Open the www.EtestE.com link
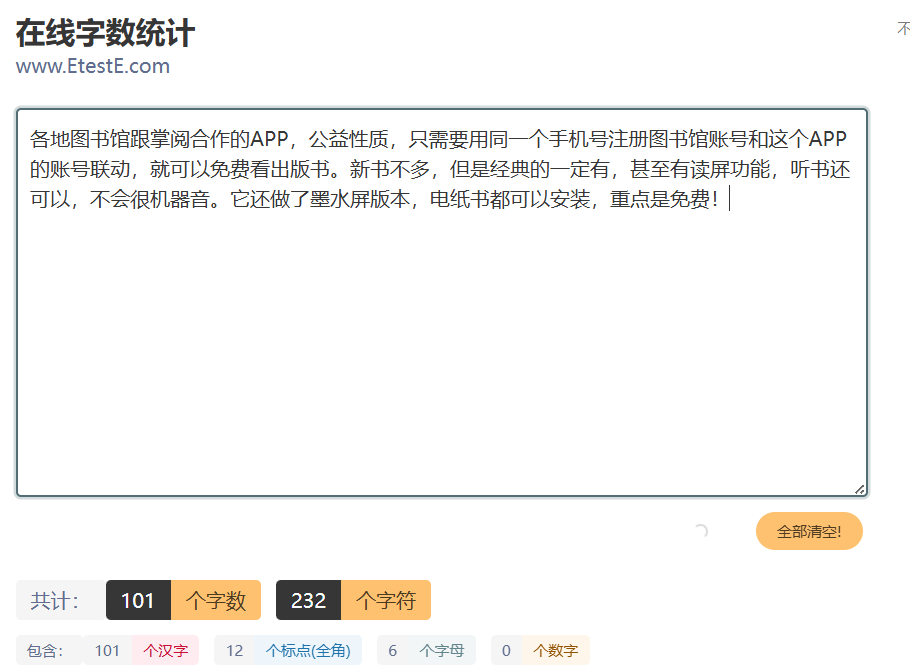The image size is (910, 666). click(93, 66)
